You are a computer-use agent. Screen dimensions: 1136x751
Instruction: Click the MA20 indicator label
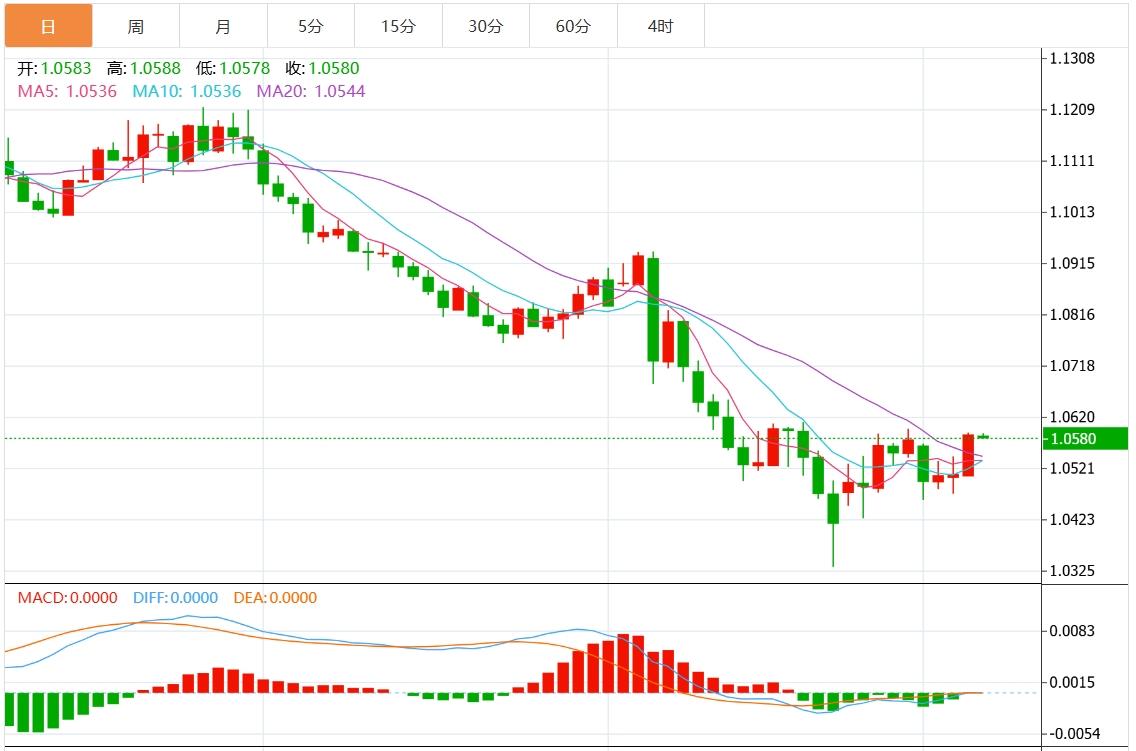(311, 91)
